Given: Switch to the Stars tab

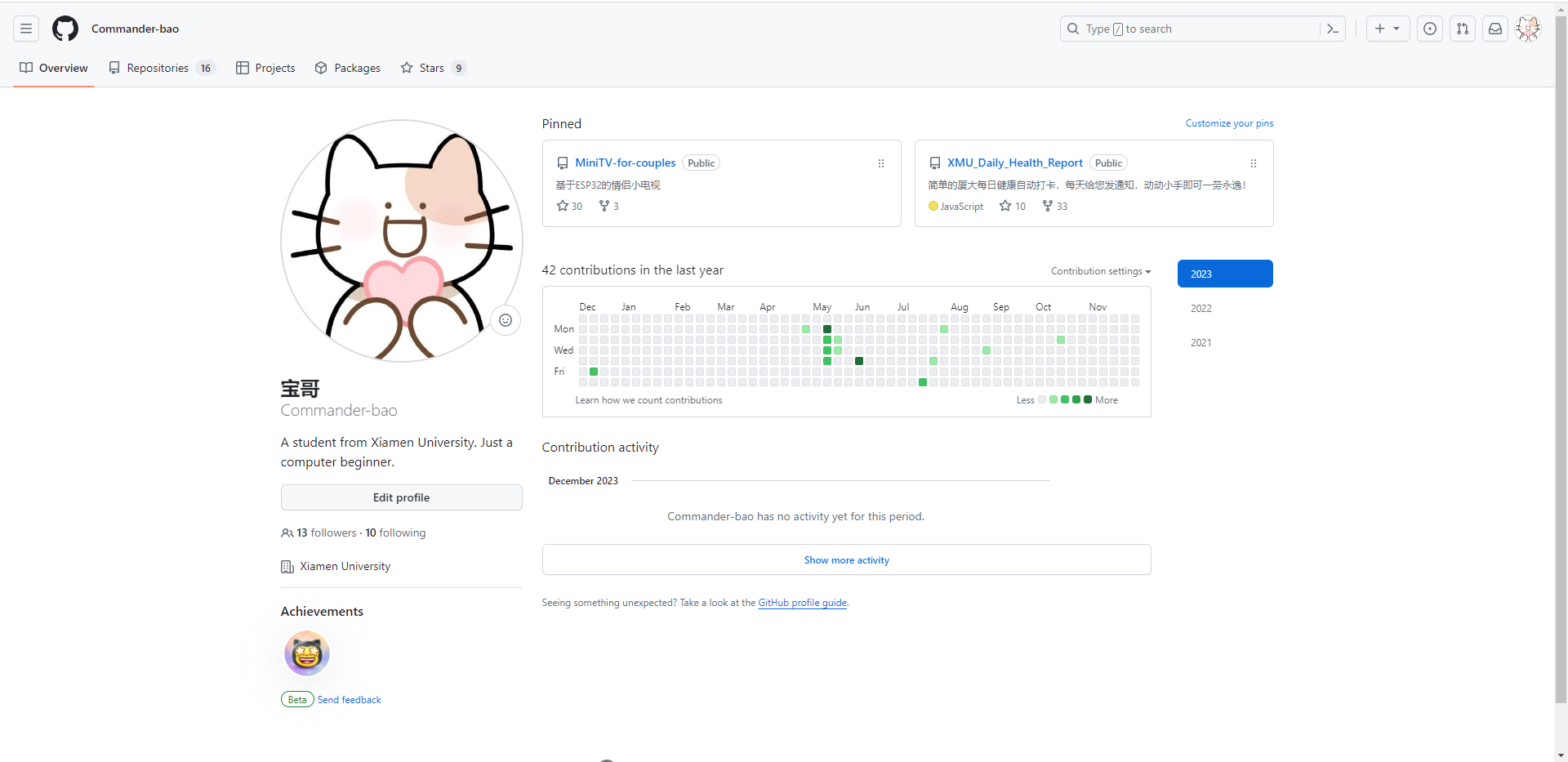Looking at the screenshot, I should [x=432, y=68].
